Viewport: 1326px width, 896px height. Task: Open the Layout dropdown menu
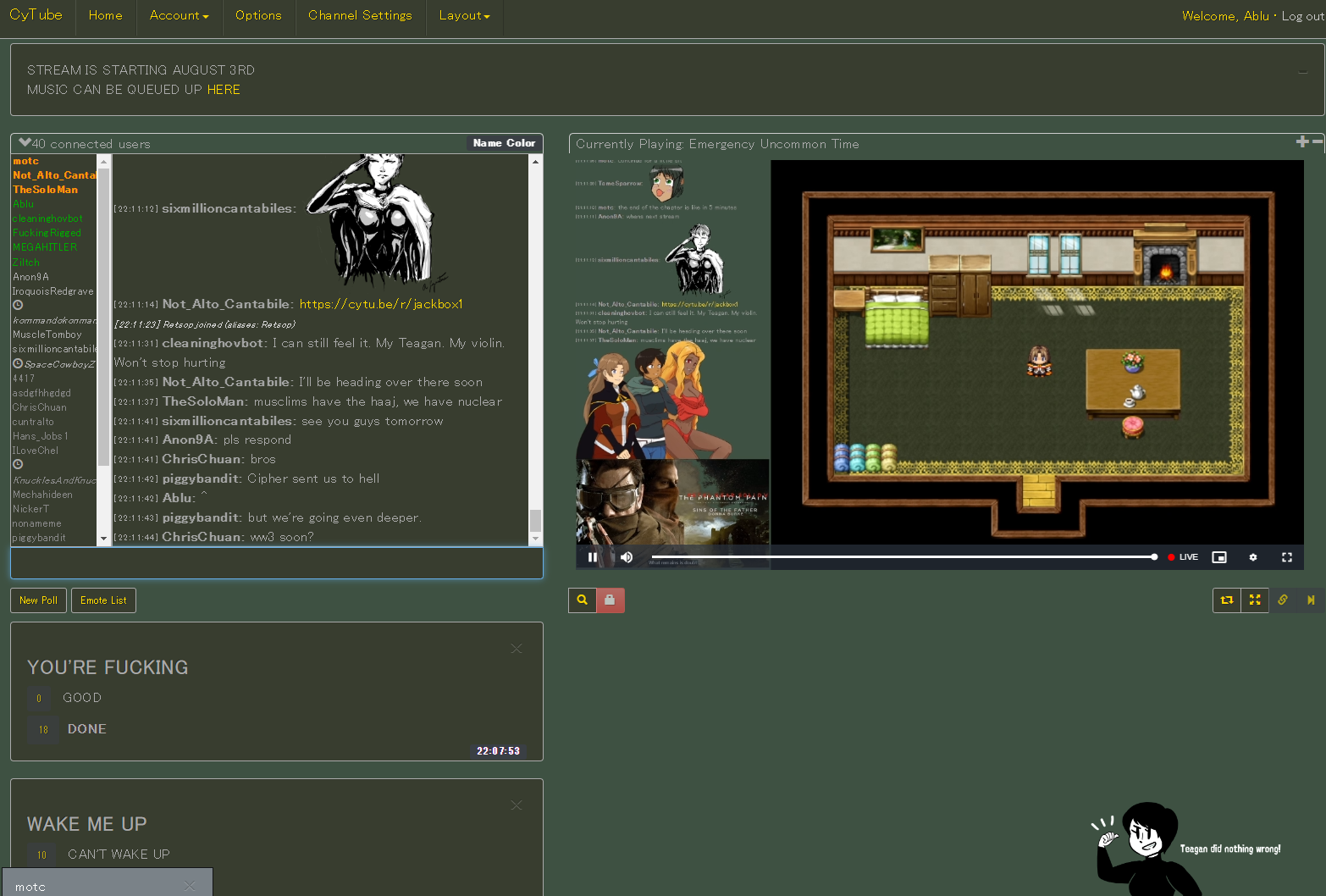click(464, 15)
